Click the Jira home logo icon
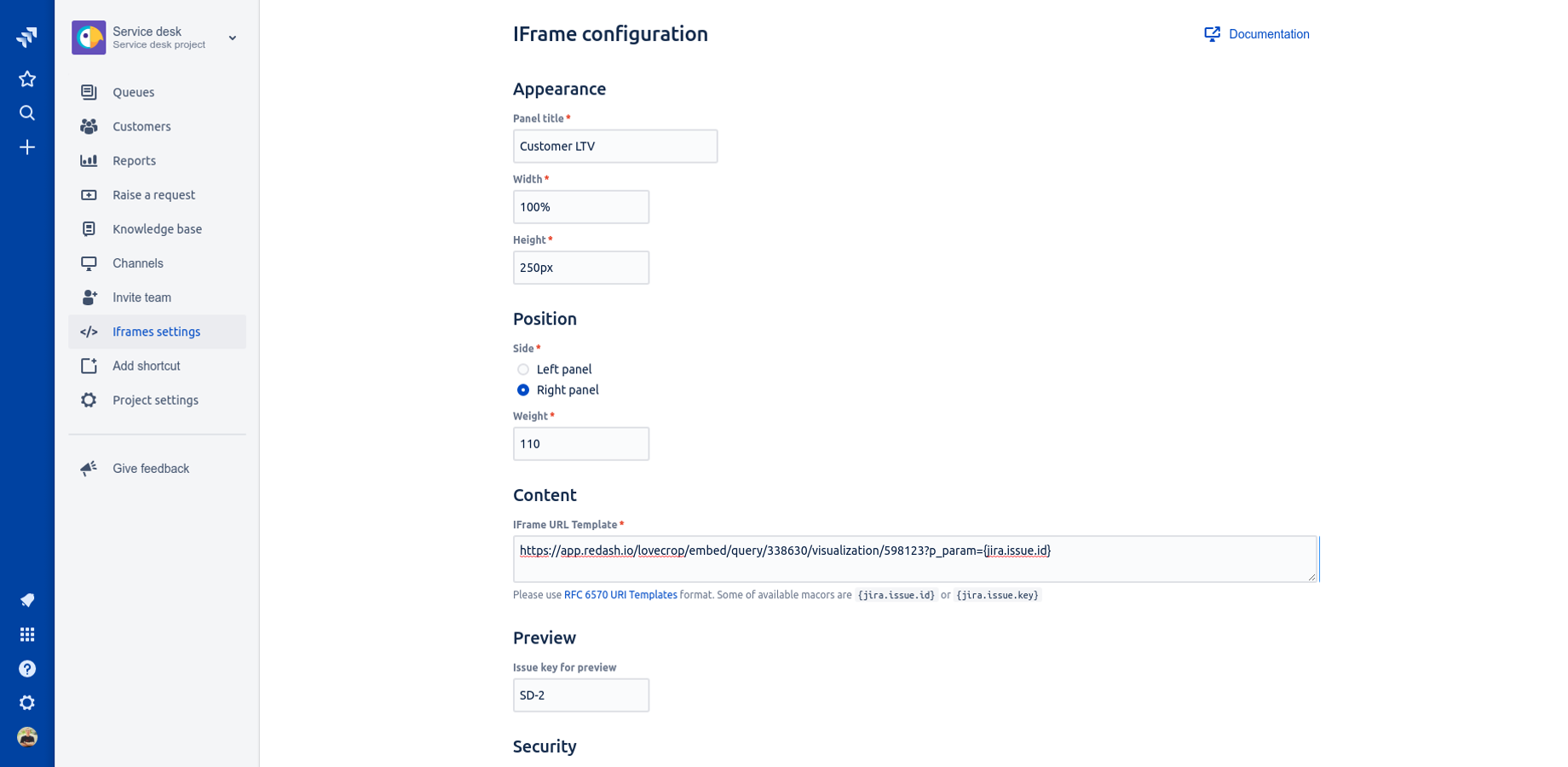 pos(27,37)
